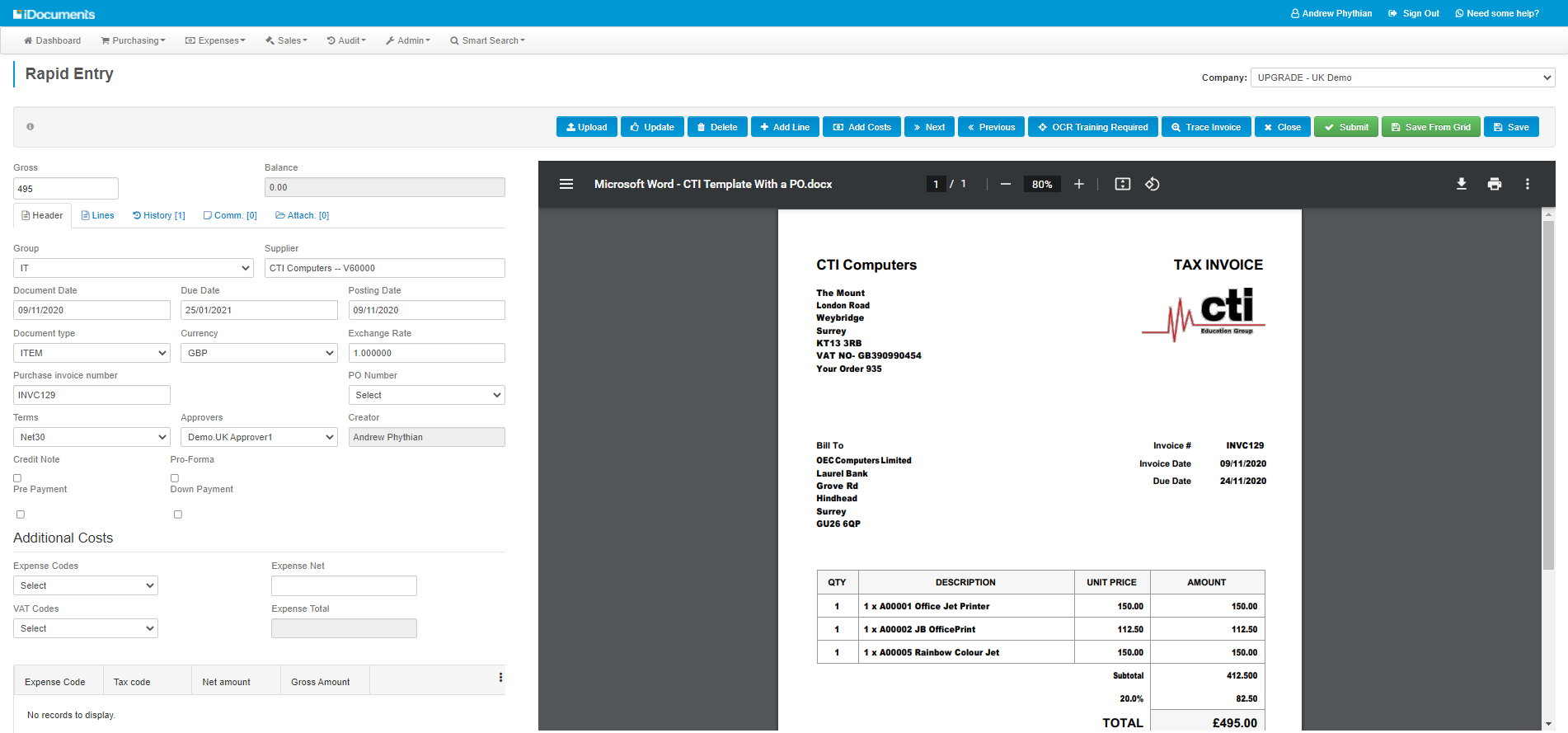
Task: Open the Expense Codes dropdown
Action: (x=86, y=585)
